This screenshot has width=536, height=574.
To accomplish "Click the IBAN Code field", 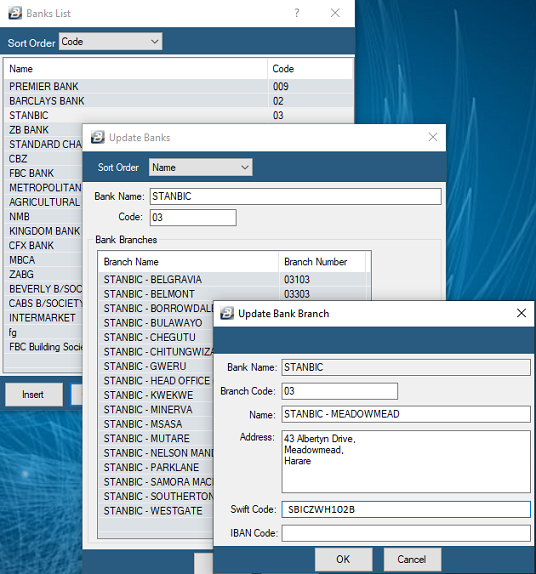I will (406, 533).
